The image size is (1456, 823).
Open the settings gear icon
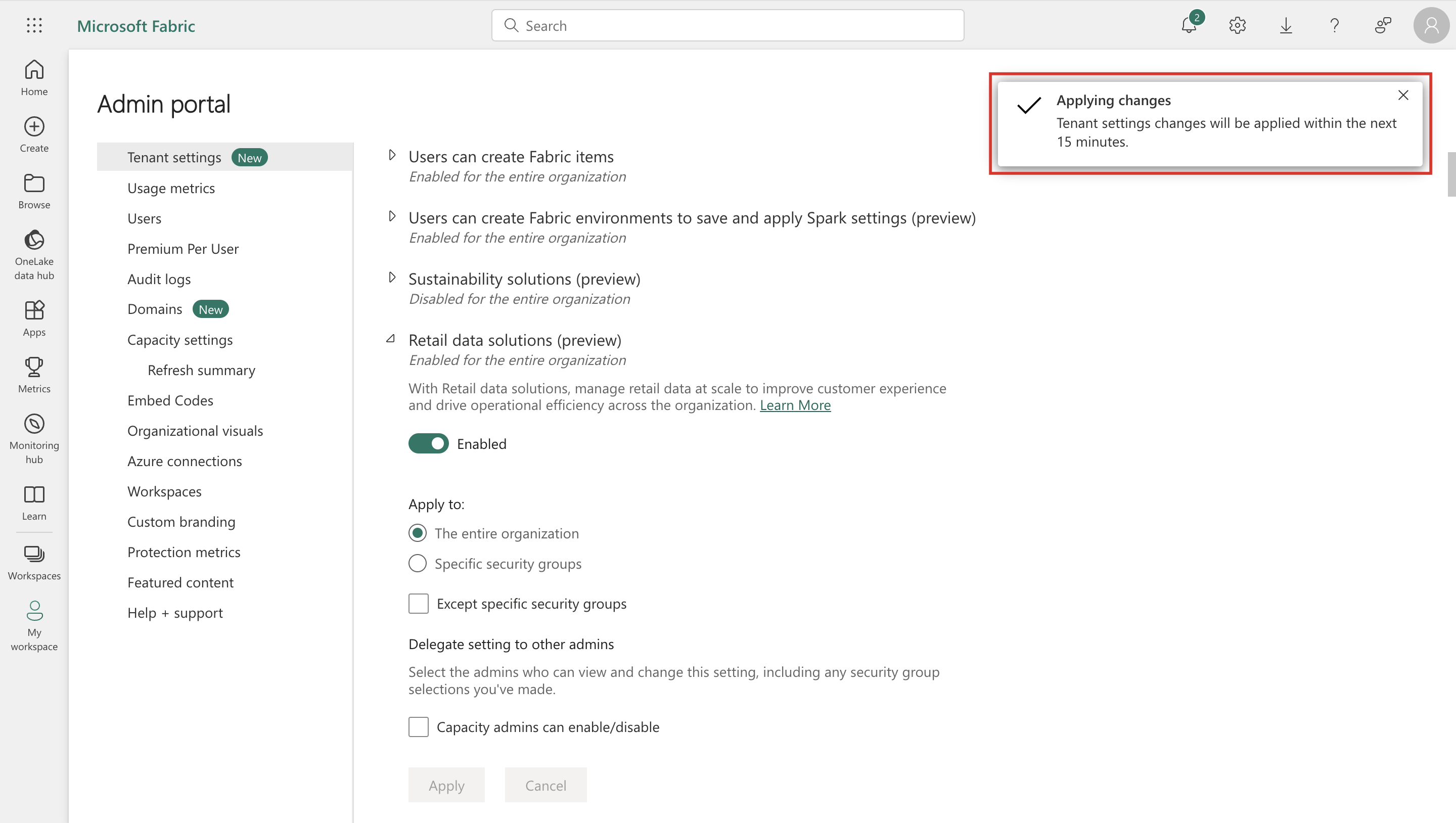point(1237,25)
